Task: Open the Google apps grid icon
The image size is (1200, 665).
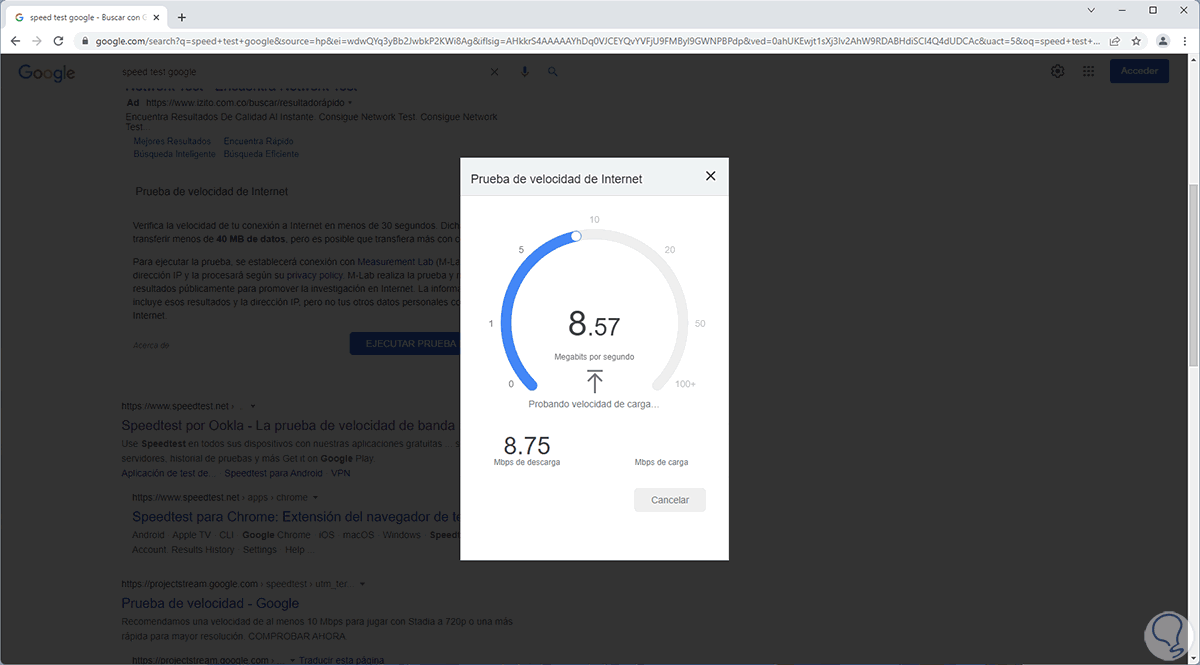Action: 1089,71
